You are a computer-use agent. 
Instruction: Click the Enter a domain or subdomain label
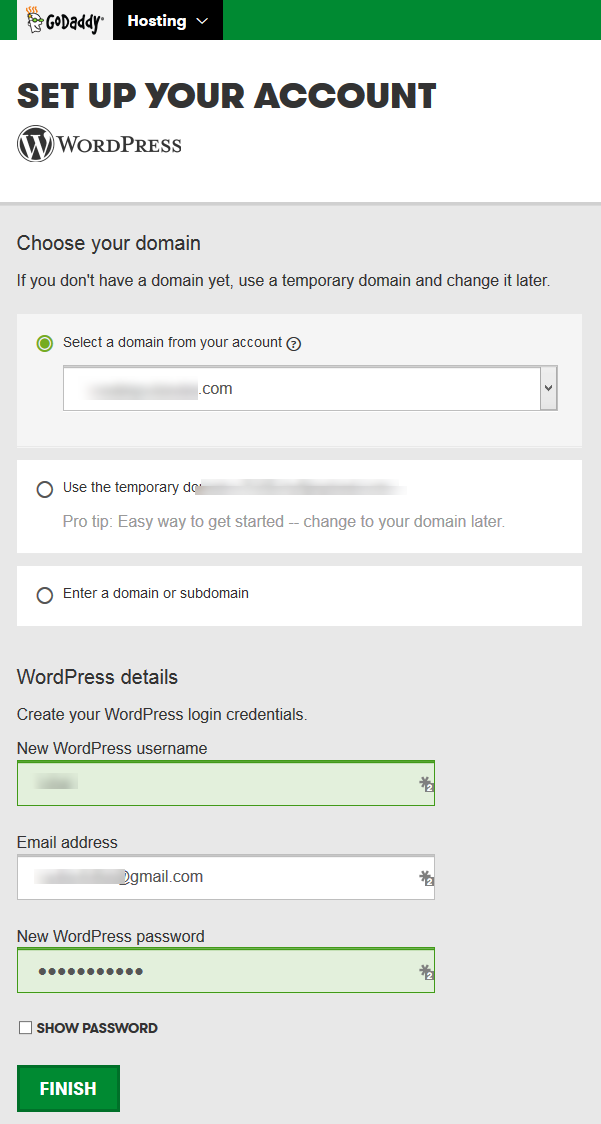pyautogui.click(x=156, y=593)
